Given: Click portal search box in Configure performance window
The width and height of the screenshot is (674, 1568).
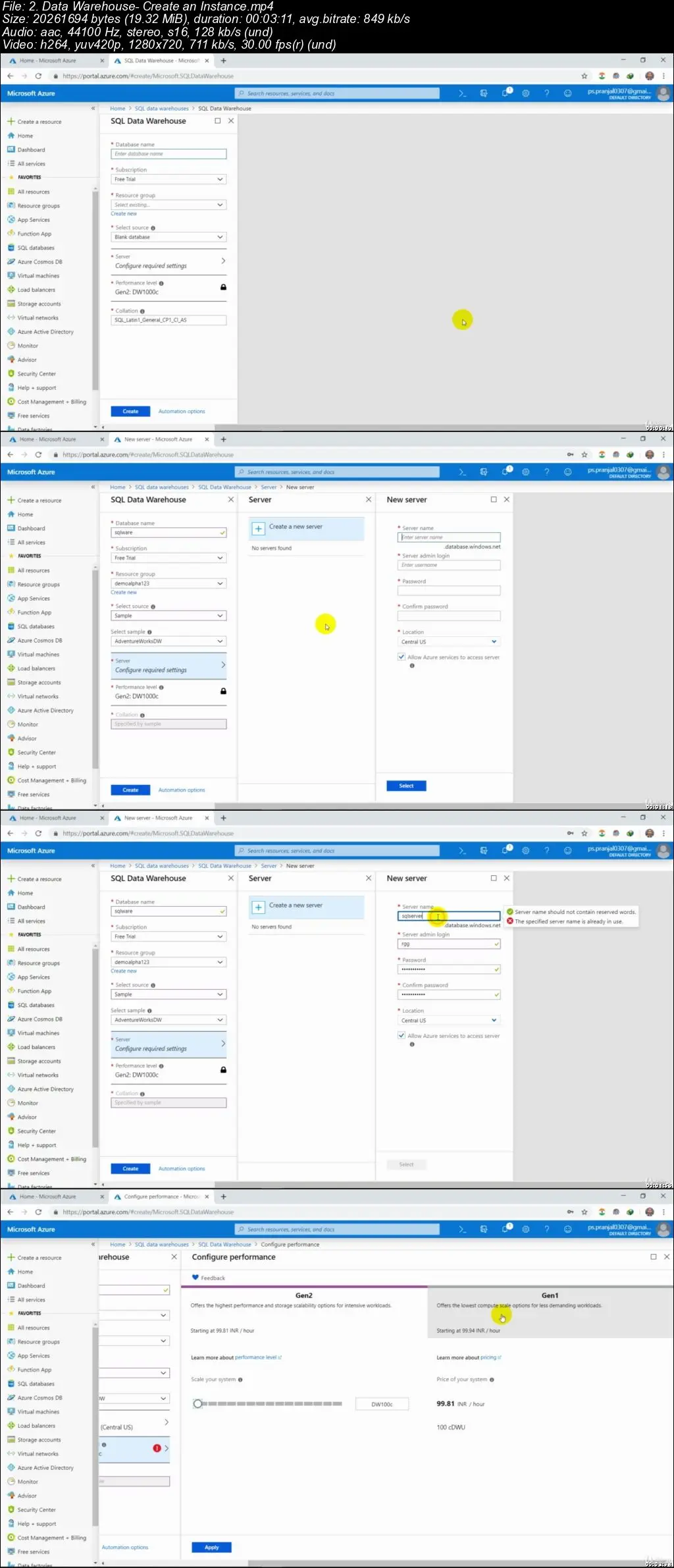Looking at the screenshot, I should (337, 1230).
